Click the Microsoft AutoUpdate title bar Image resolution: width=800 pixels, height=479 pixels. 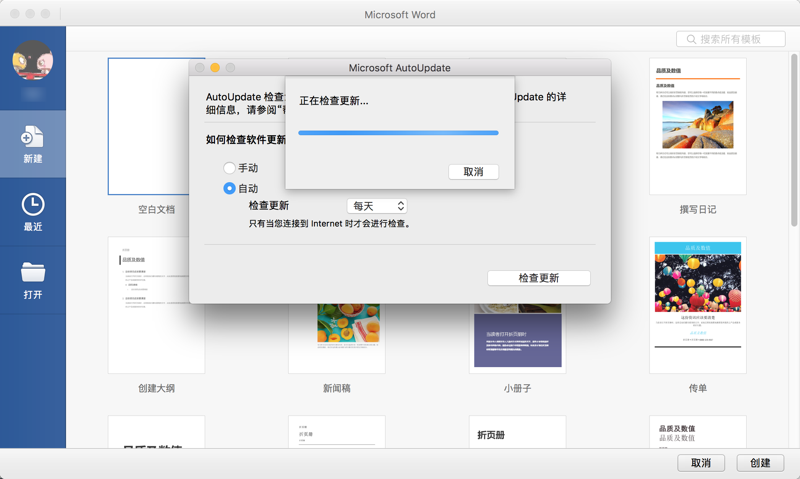click(x=399, y=67)
